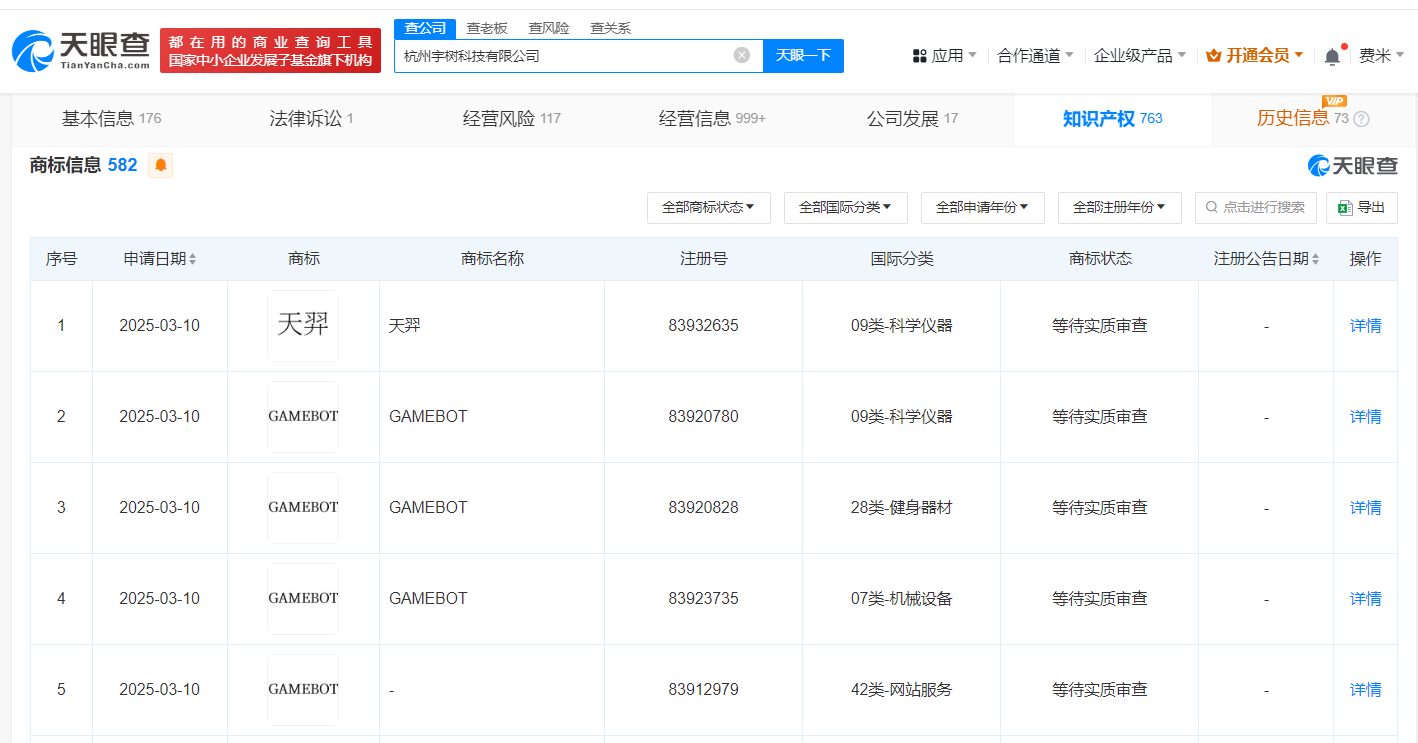This screenshot has height=743, width=1418.
Task: Open 详情 for registration 83912979
Action: coord(1365,689)
